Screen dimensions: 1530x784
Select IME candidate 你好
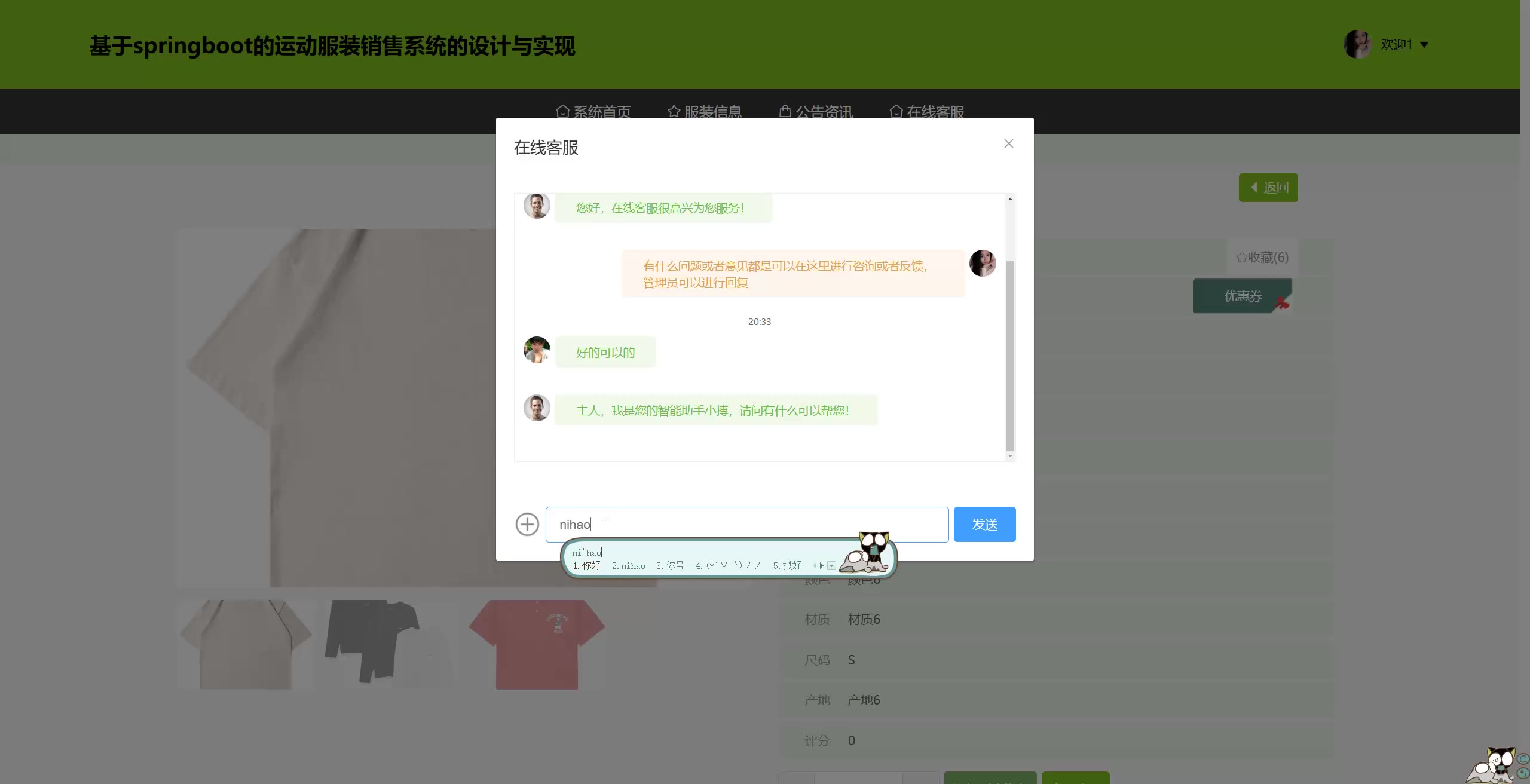point(587,565)
